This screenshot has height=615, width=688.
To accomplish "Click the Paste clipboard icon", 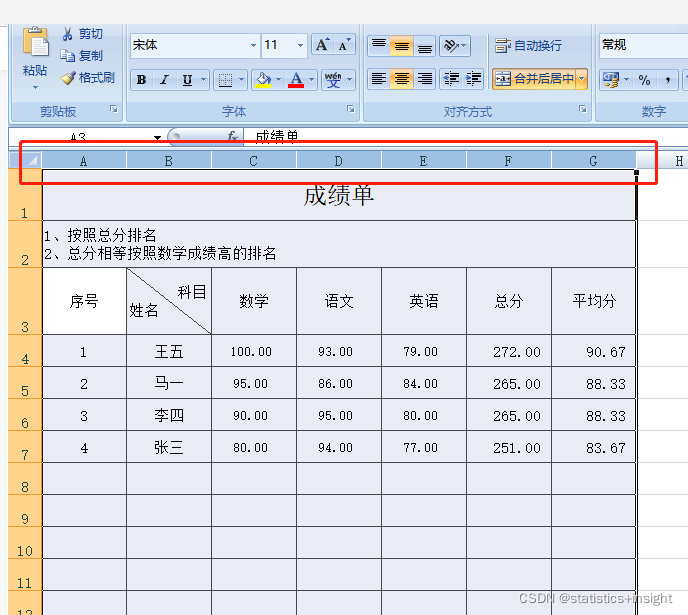I will [35, 43].
